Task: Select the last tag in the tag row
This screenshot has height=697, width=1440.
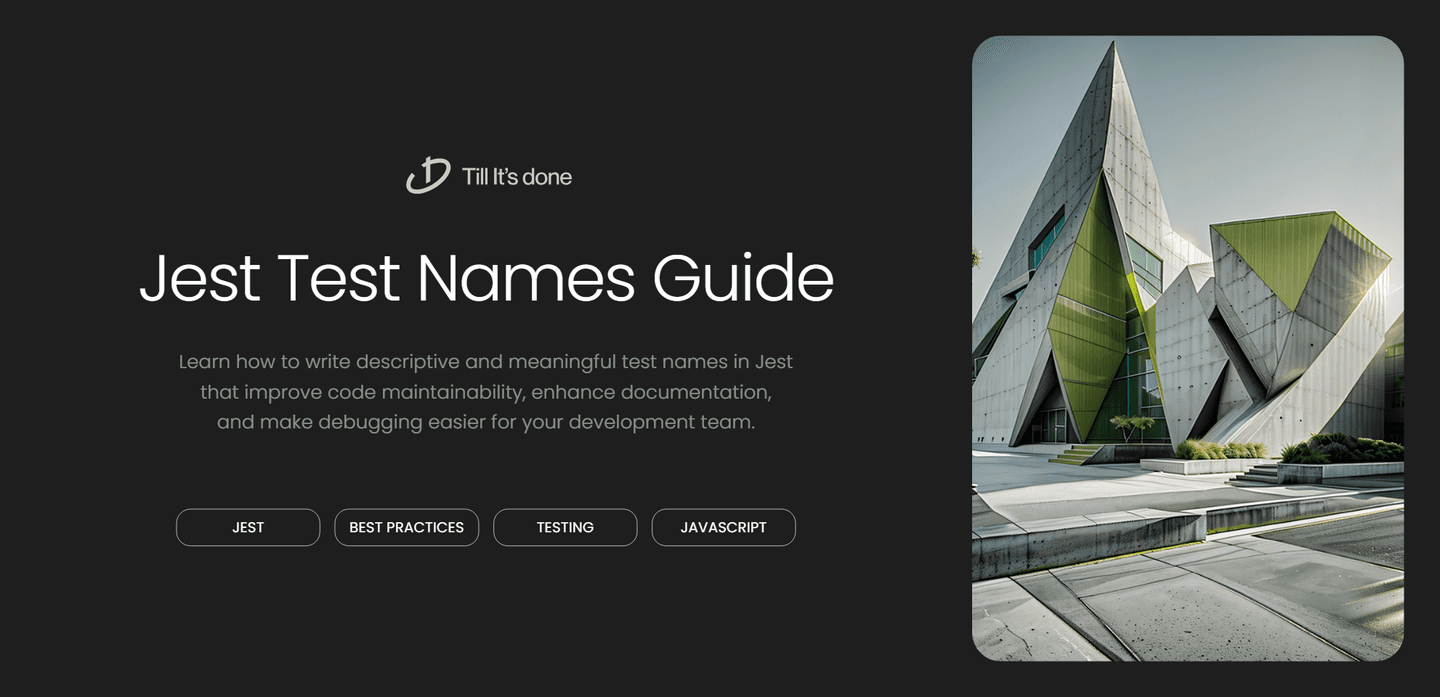Action: click(x=723, y=527)
